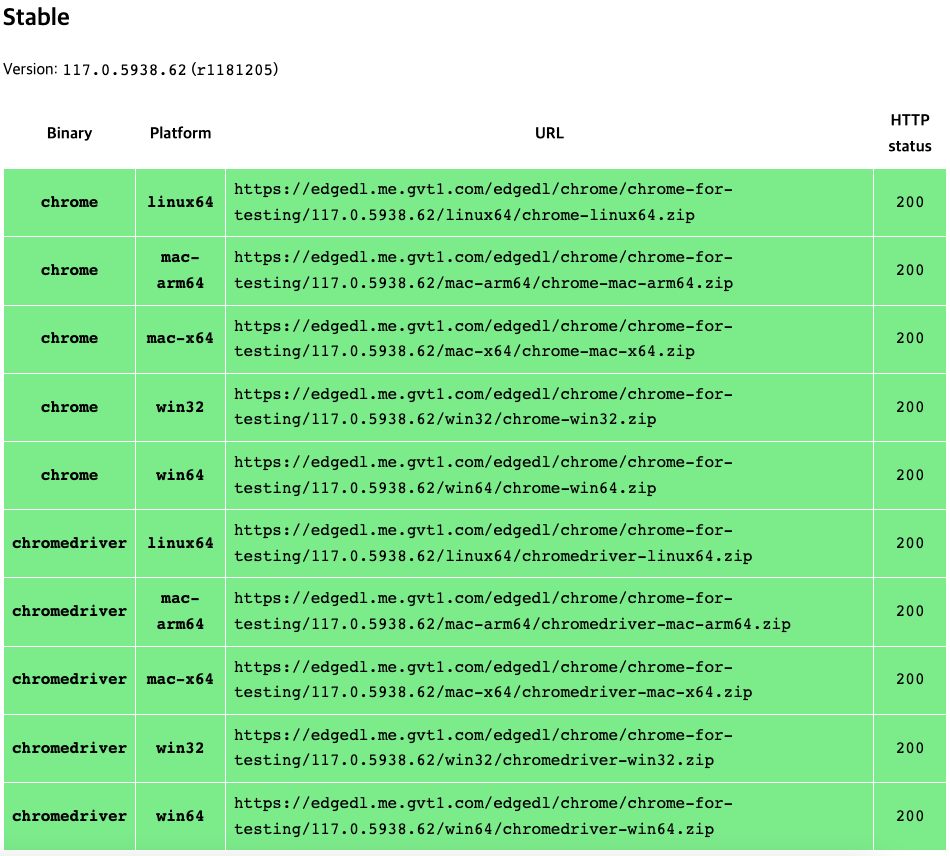Click chrome binary cell for linux64
950x856 pixels.
coord(70,202)
